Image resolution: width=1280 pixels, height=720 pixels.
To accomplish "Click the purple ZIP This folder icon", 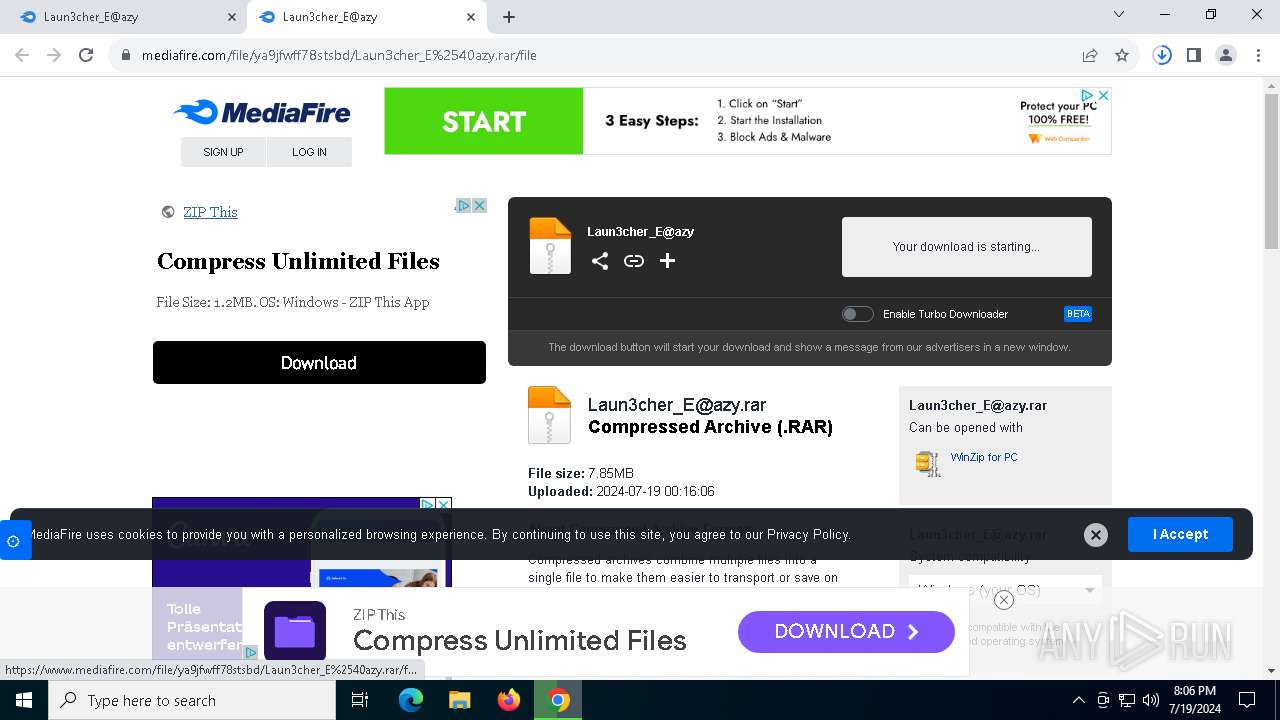I will 295,631.
